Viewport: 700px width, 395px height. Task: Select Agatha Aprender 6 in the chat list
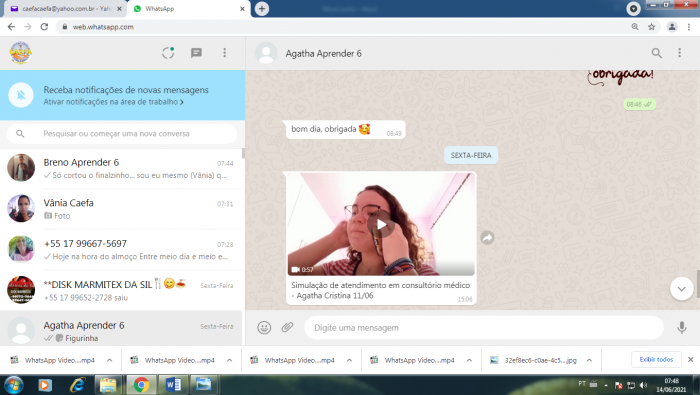click(x=121, y=328)
